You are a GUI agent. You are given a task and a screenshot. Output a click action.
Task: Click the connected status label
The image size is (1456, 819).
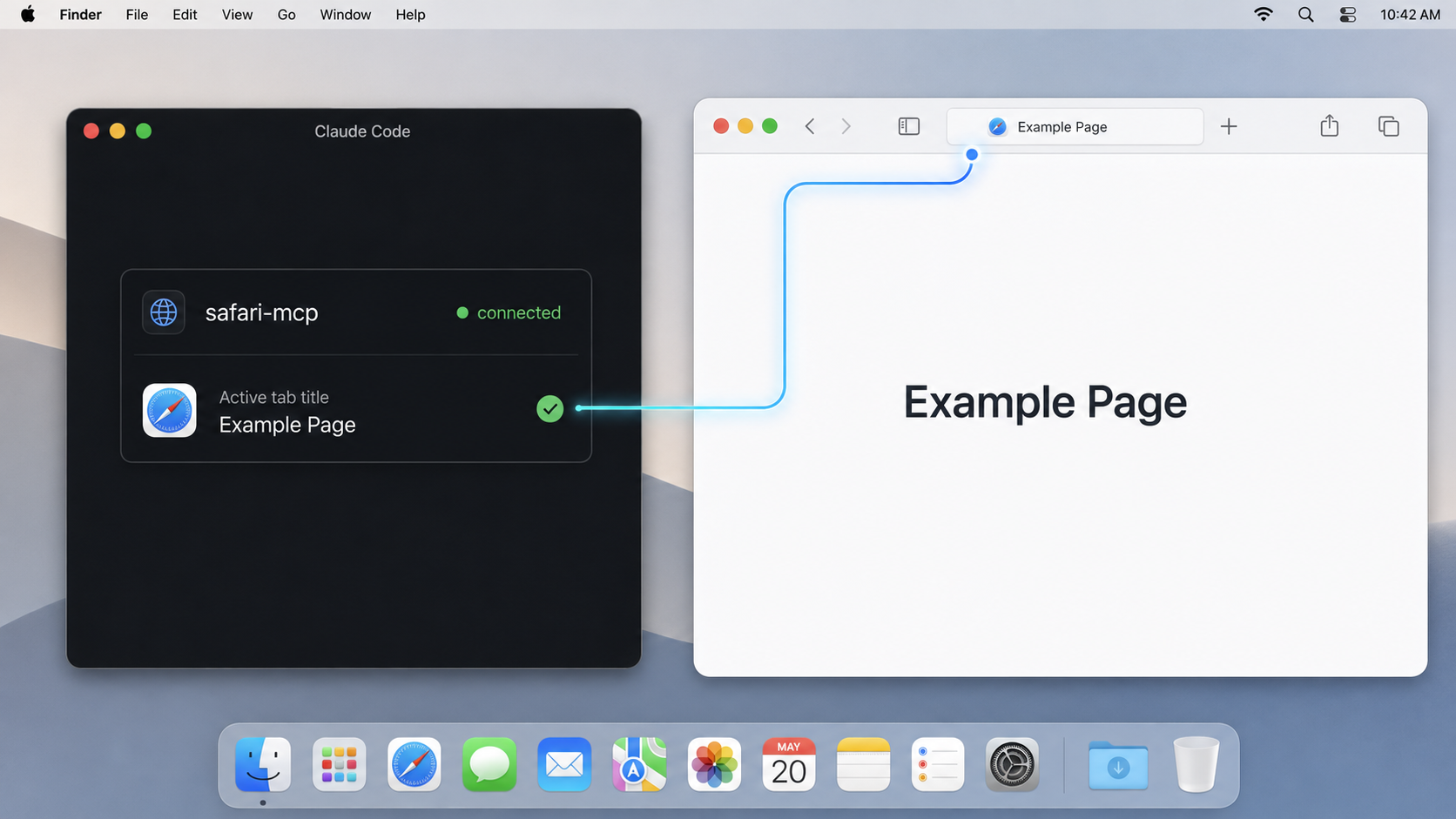tap(519, 312)
